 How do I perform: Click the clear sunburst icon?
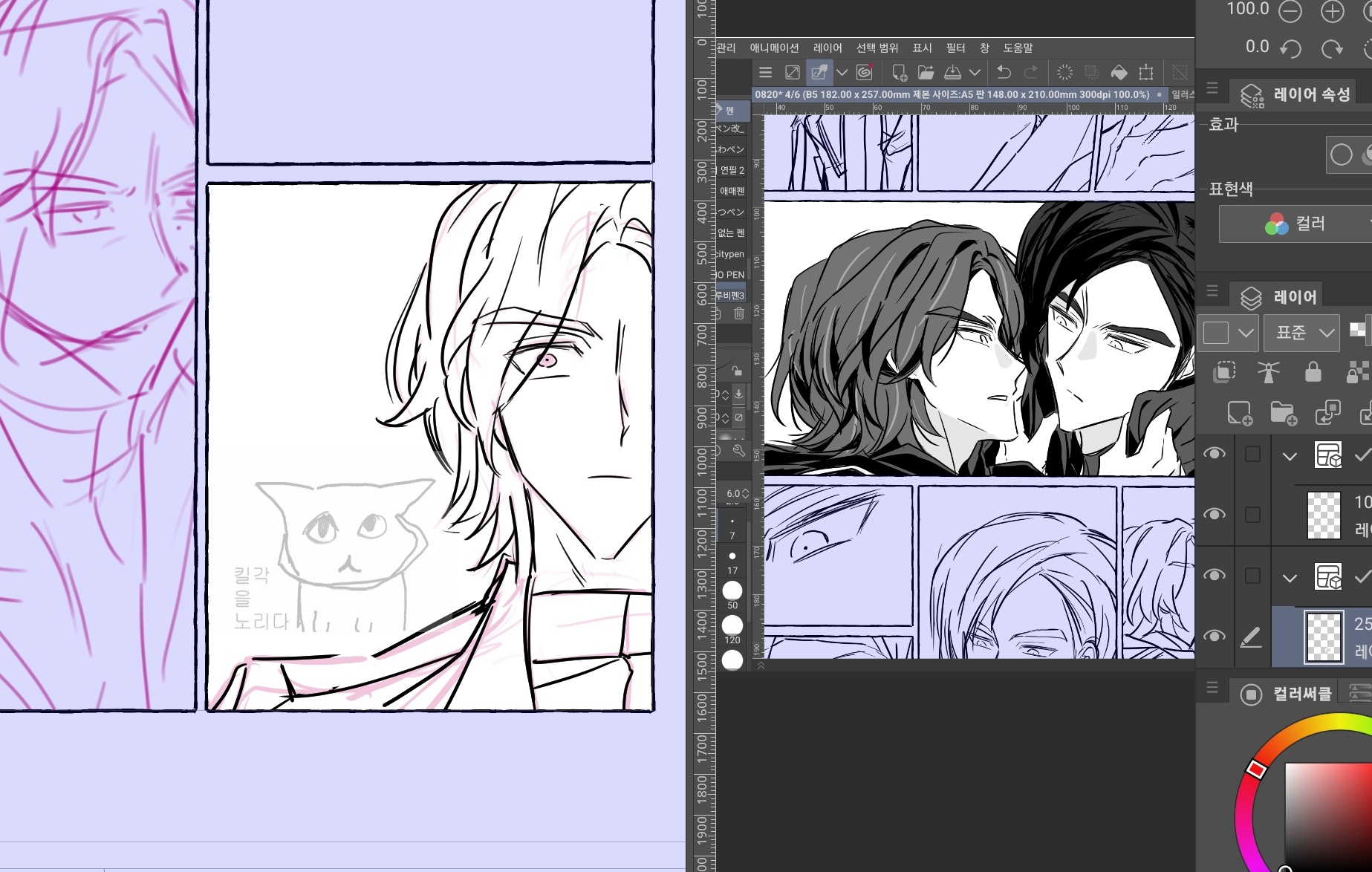click(x=1064, y=72)
